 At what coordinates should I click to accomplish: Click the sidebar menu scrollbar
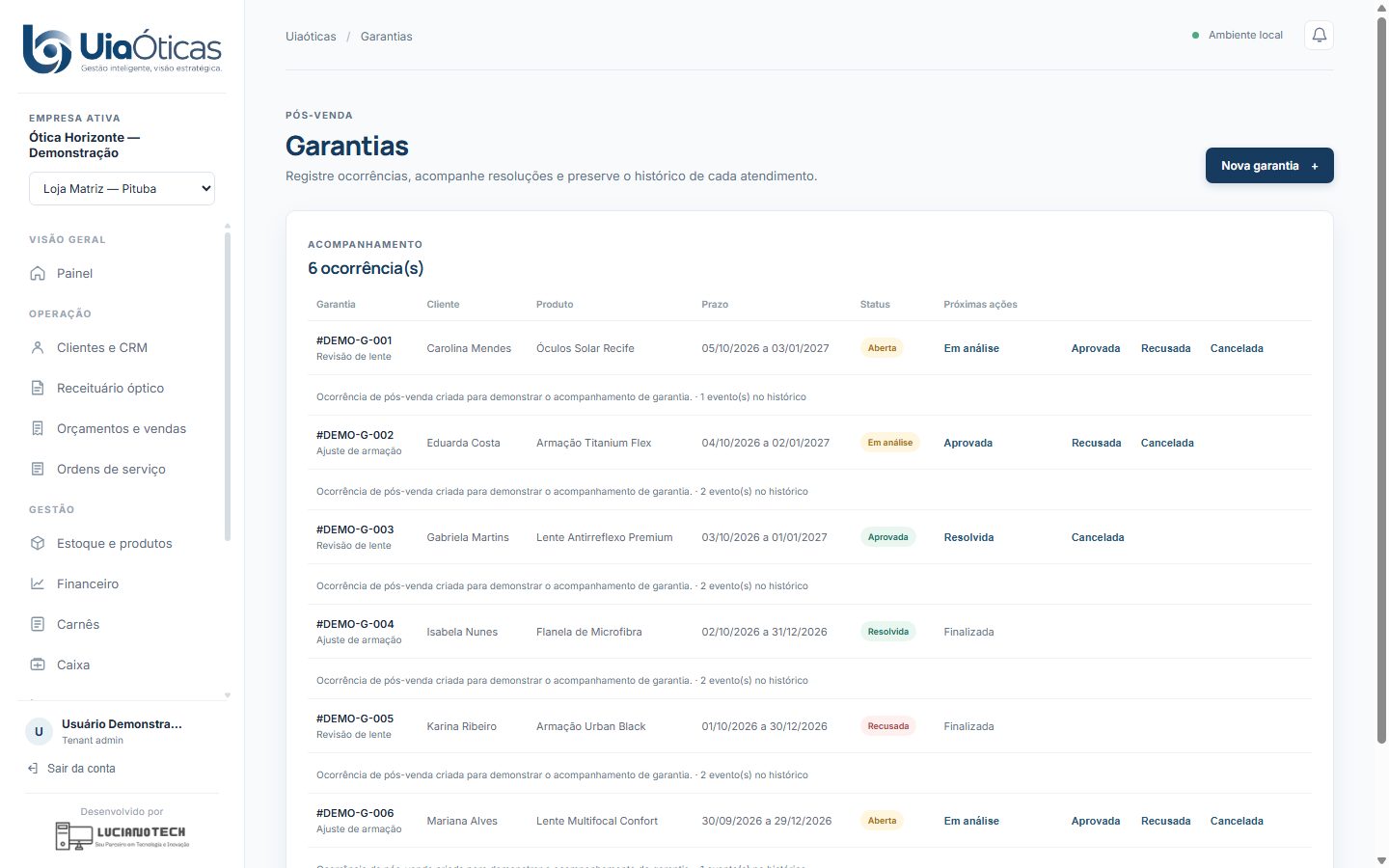coord(228,386)
